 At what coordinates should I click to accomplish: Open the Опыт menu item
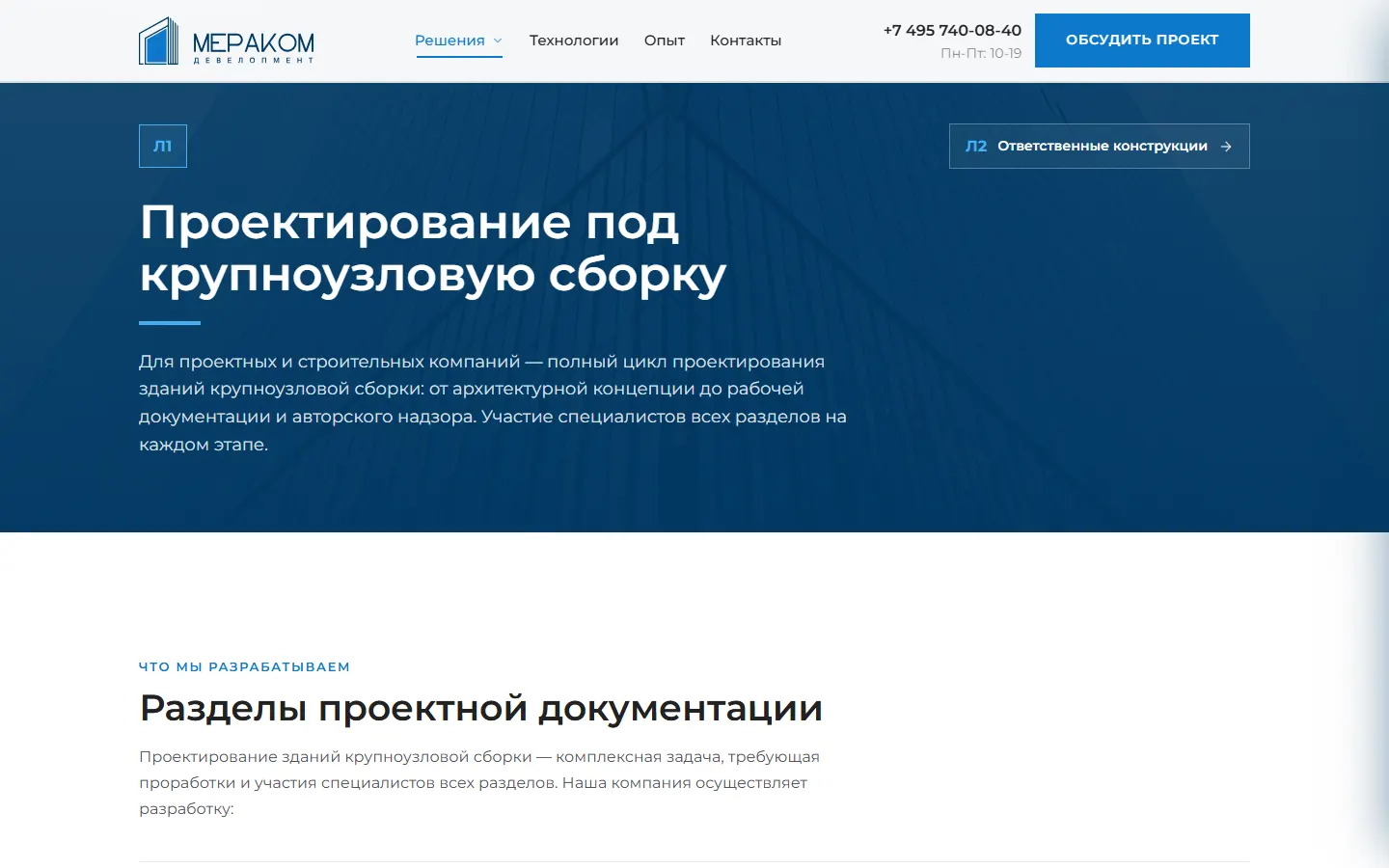tap(665, 41)
